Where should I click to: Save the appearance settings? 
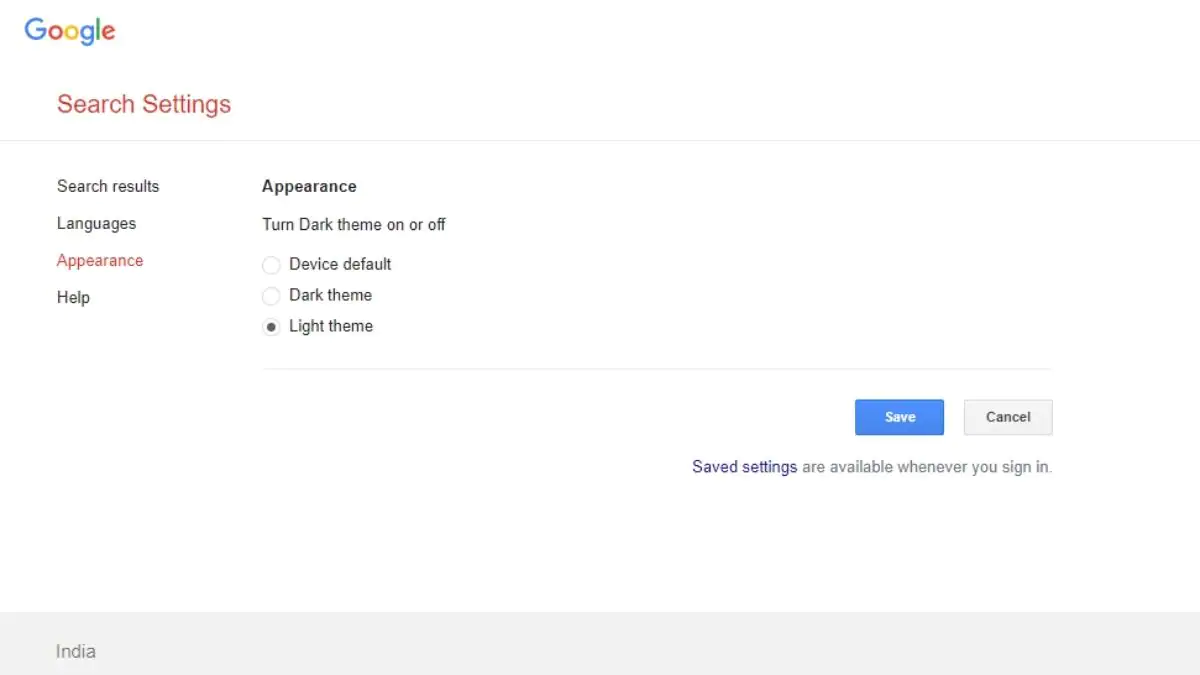pyautogui.click(x=899, y=417)
